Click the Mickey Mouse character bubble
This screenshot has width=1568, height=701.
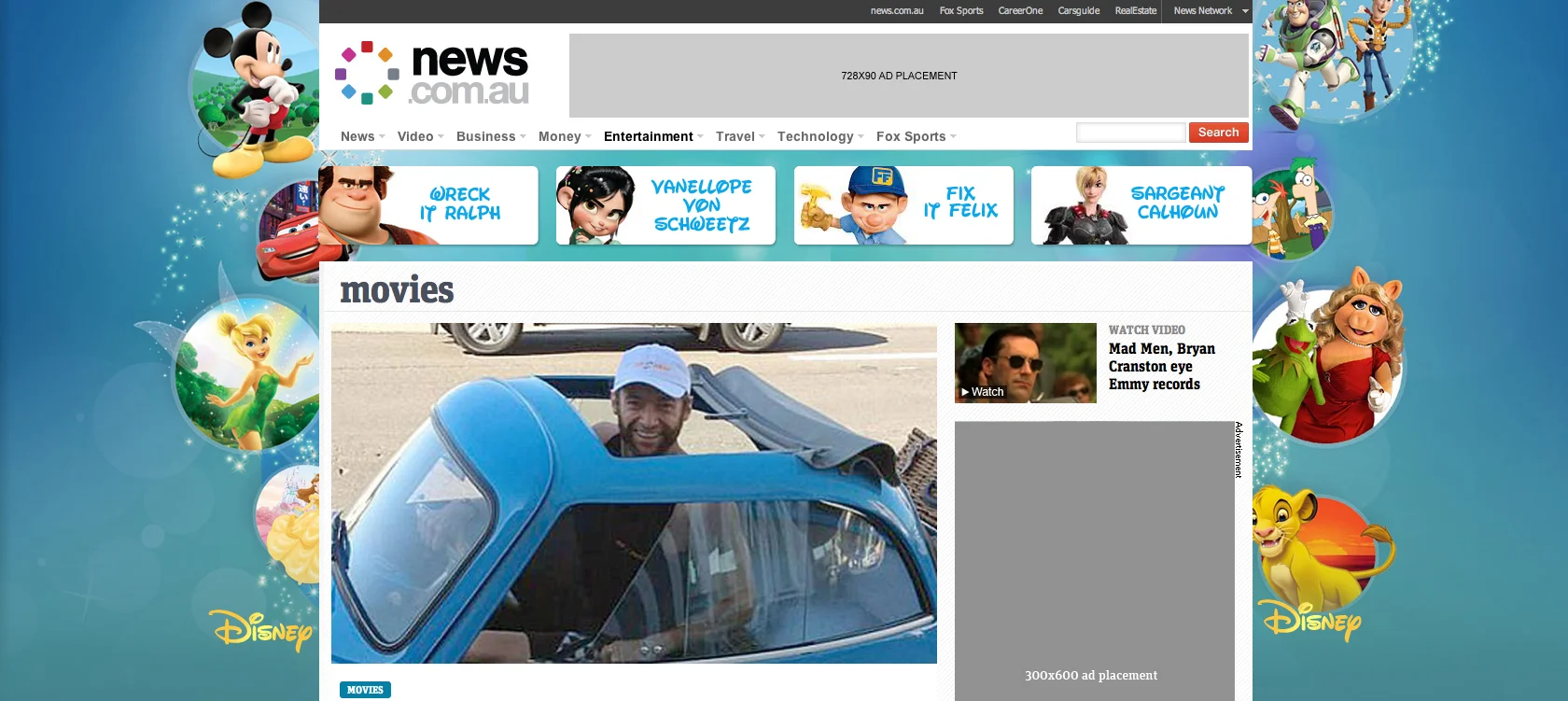pyautogui.click(x=254, y=89)
